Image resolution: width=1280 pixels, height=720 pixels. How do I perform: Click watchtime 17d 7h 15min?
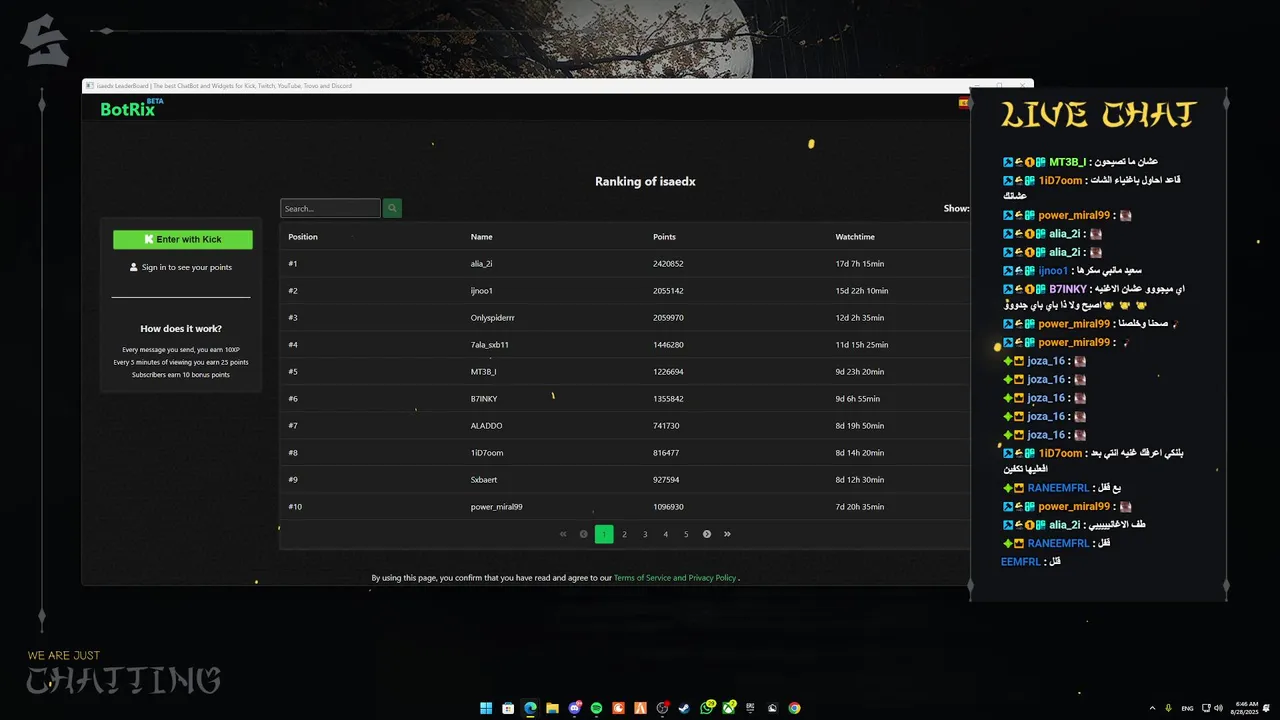coord(860,264)
